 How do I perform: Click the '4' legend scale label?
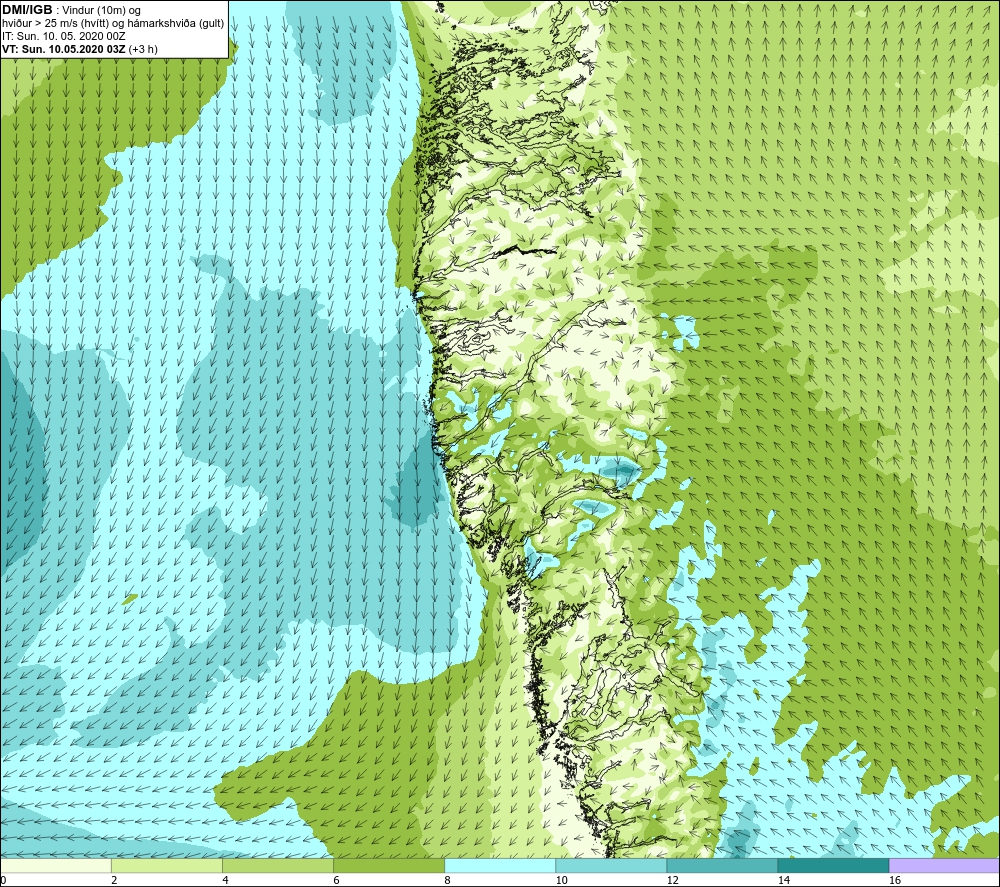click(225, 881)
